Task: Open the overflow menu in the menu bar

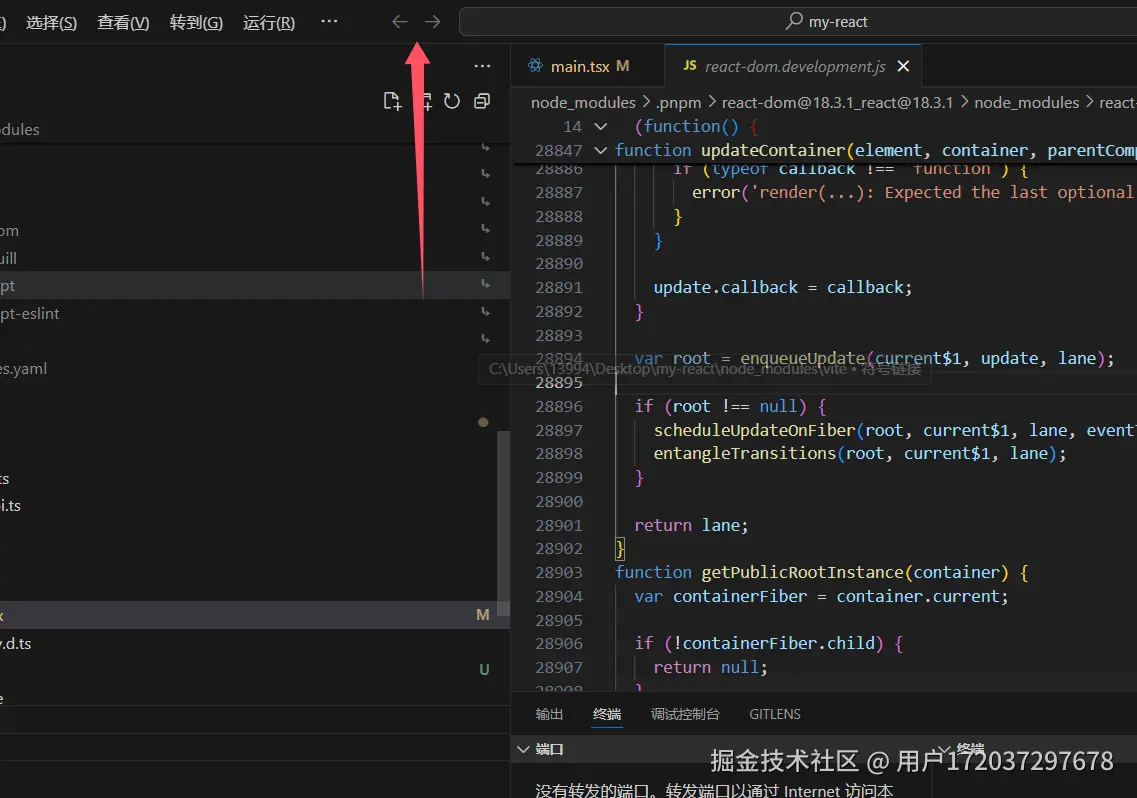Action: click(x=329, y=22)
